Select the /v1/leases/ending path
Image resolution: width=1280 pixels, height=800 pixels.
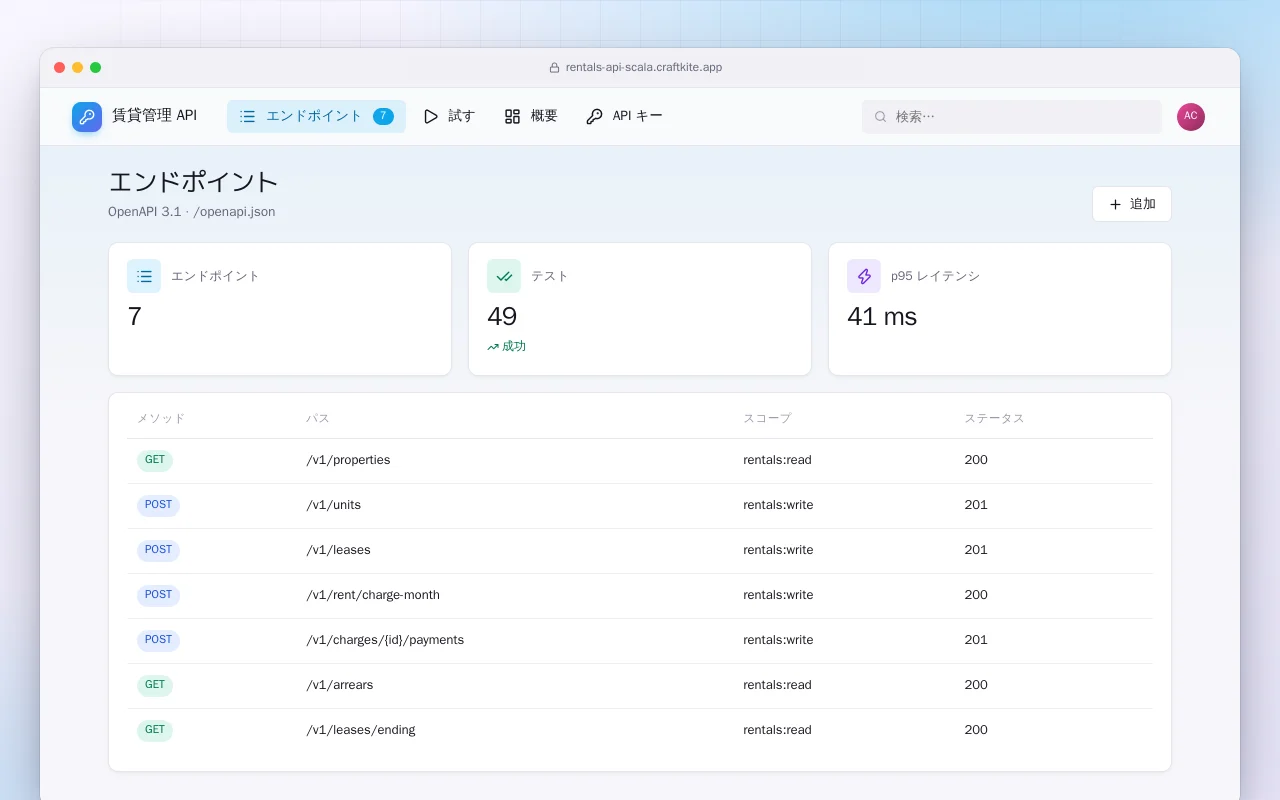pos(360,730)
